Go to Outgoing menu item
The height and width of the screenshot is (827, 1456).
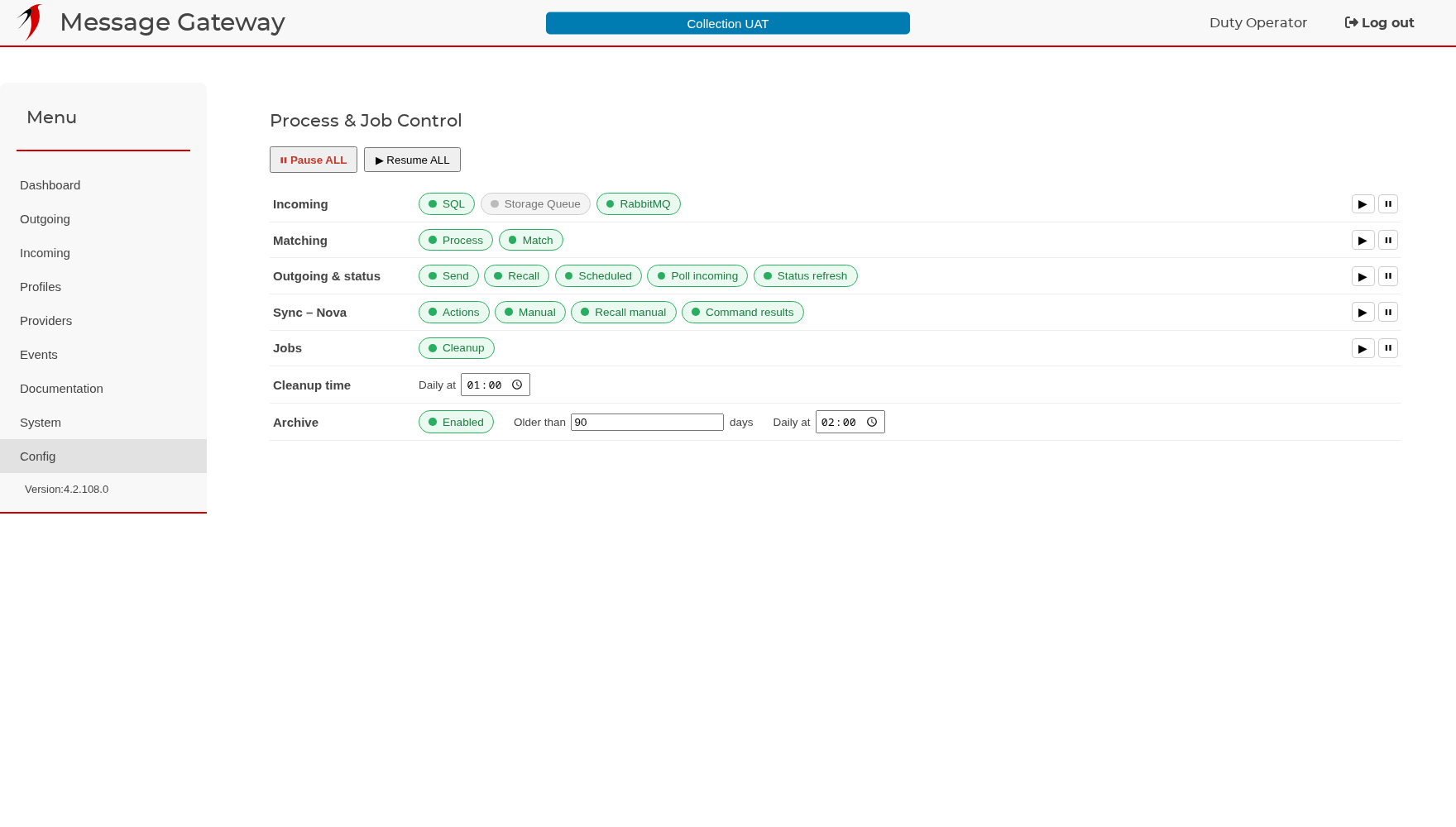tap(103, 219)
